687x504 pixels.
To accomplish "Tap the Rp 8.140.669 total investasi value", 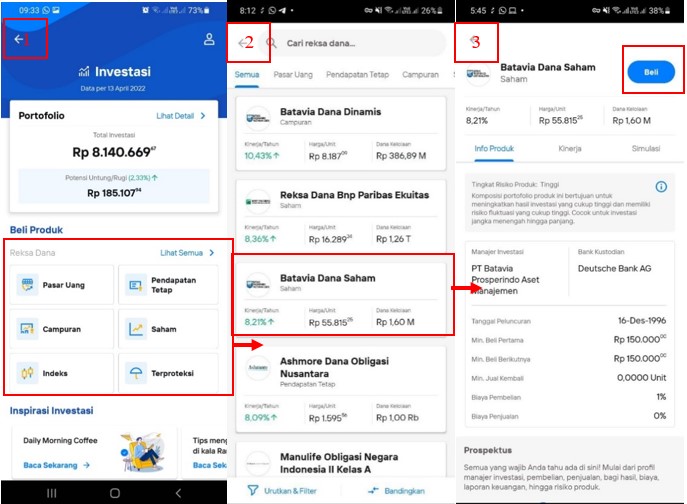I will point(114,152).
